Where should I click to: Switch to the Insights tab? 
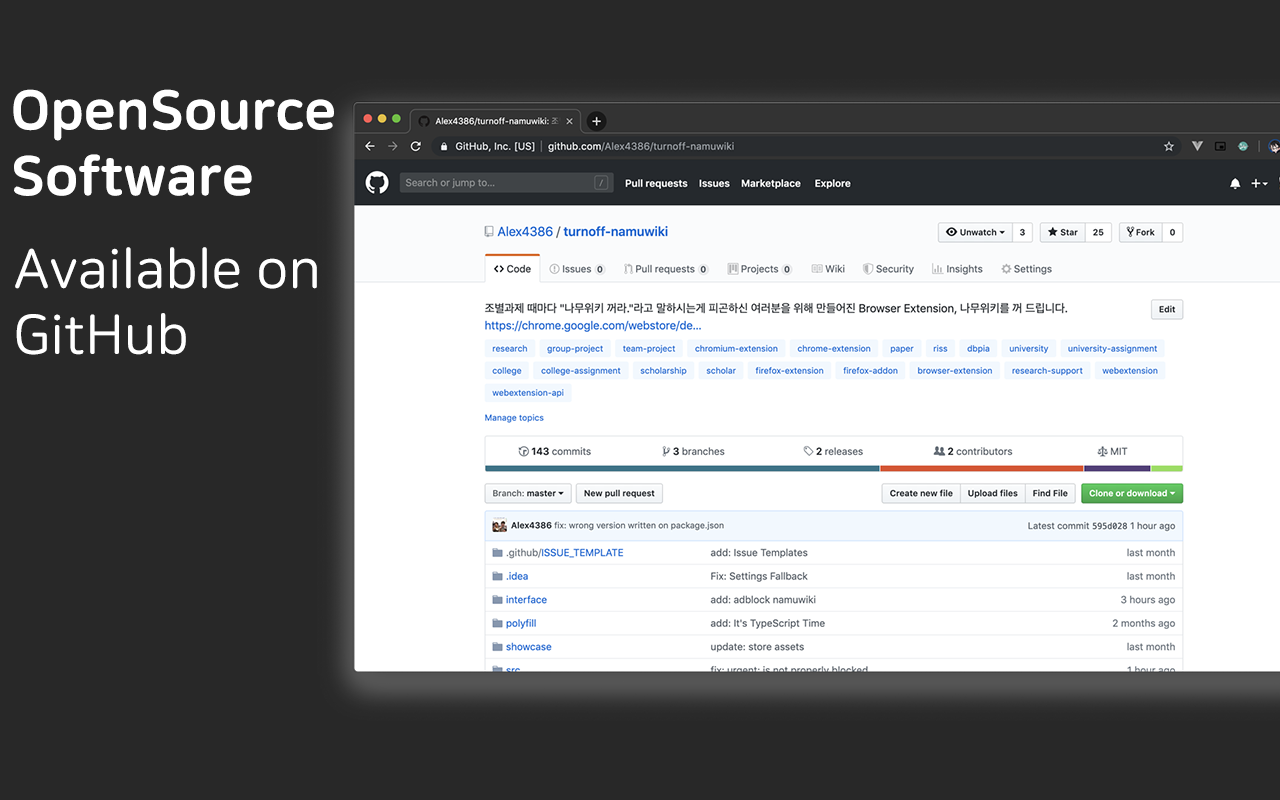pyautogui.click(x=957, y=269)
